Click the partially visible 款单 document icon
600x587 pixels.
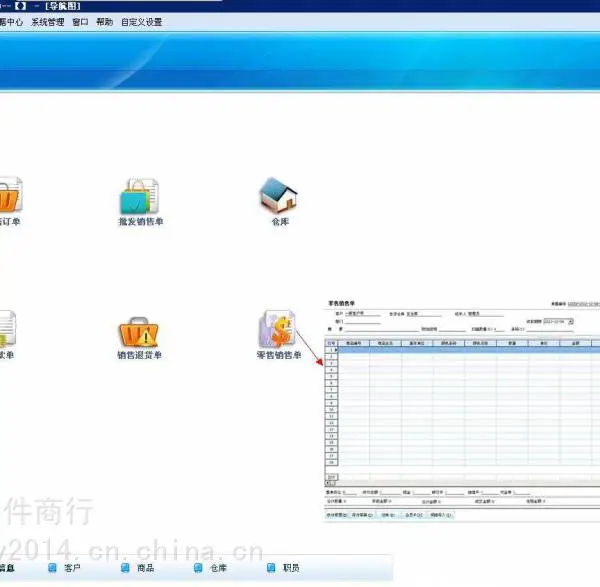8,328
